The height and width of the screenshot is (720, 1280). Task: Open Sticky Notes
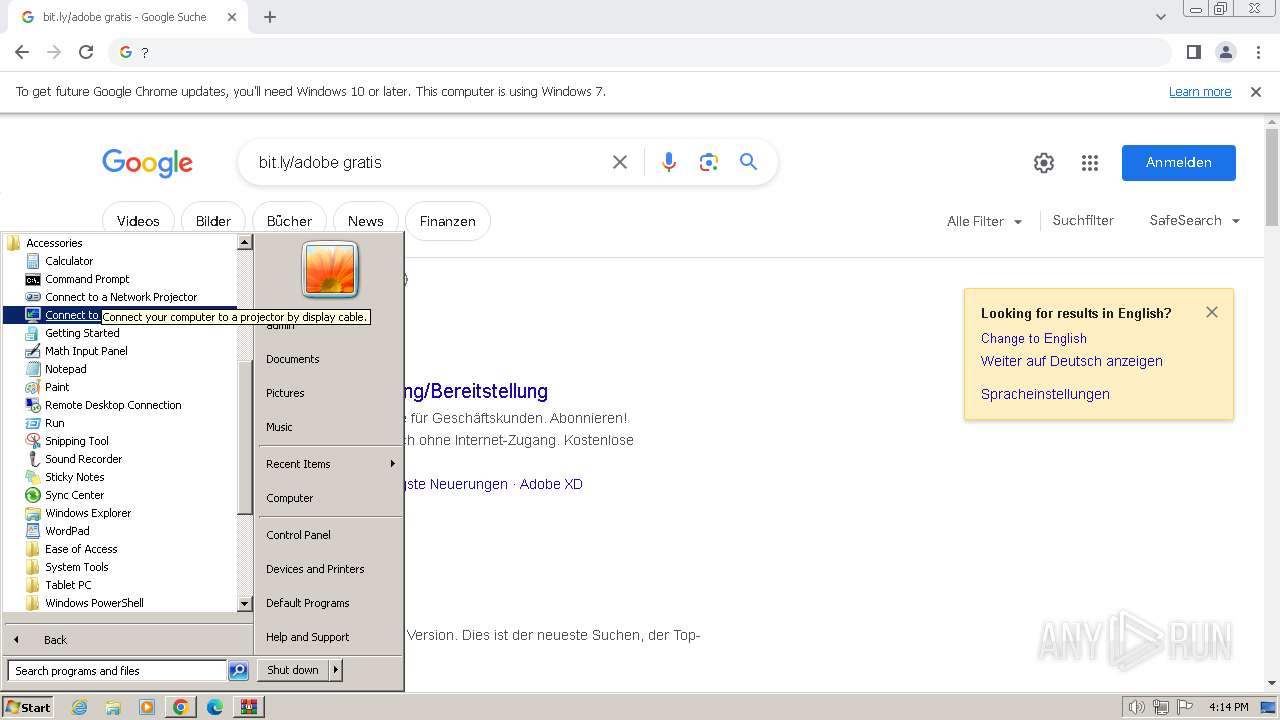74,477
